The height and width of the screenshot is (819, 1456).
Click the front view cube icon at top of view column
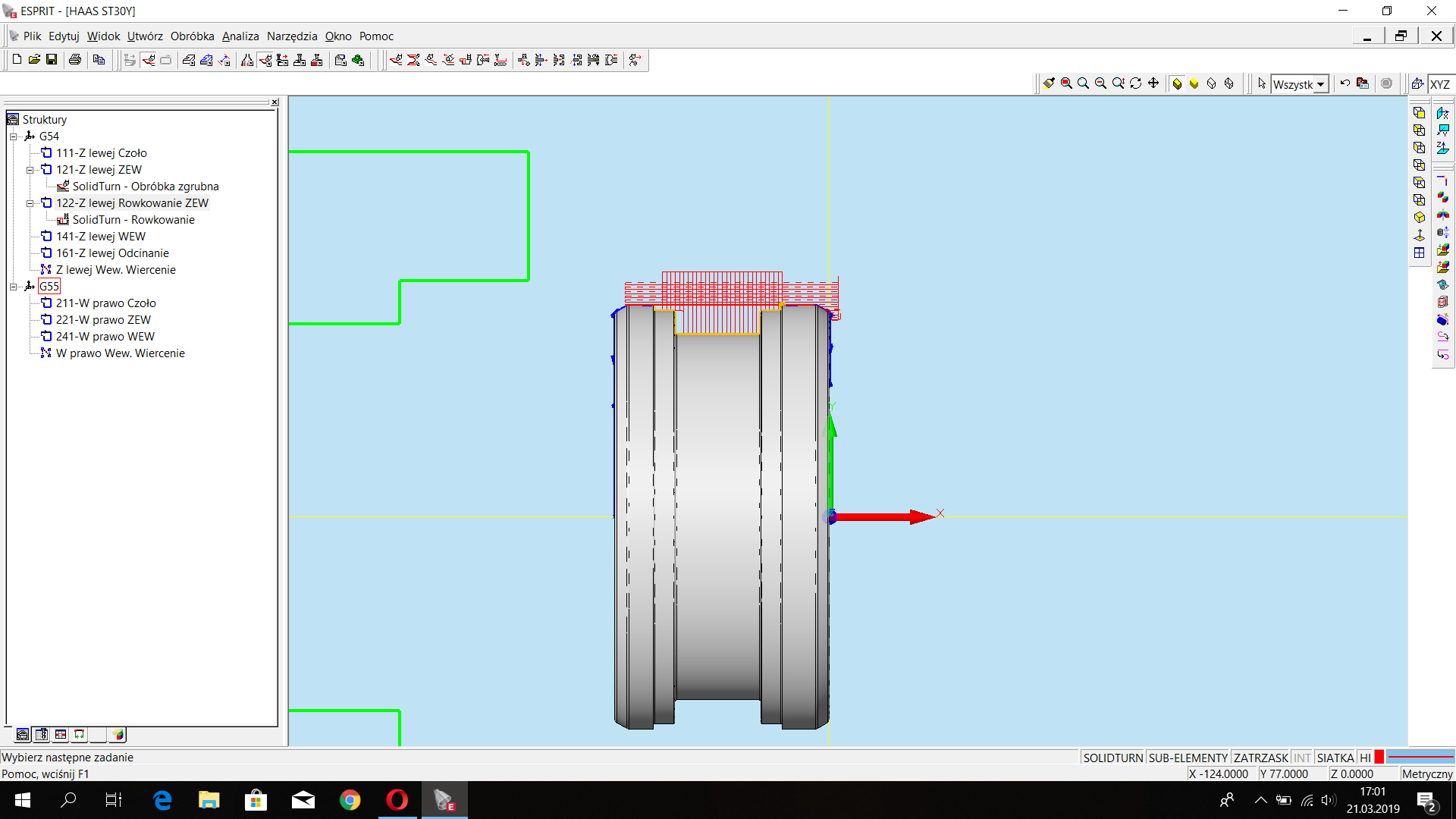point(1419,113)
